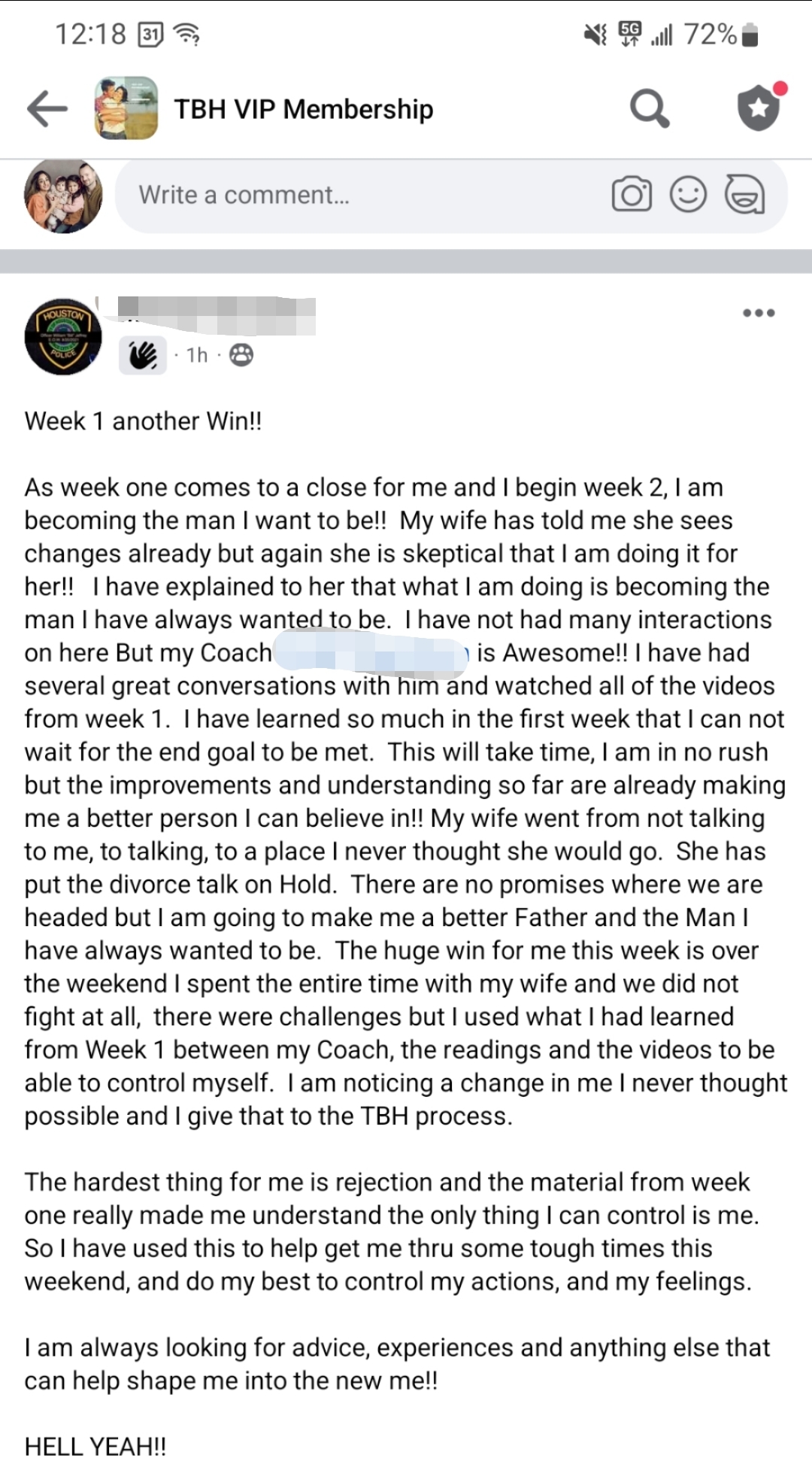Tap the "Week 1 another Win!!" post text

click(x=143, y=421)
